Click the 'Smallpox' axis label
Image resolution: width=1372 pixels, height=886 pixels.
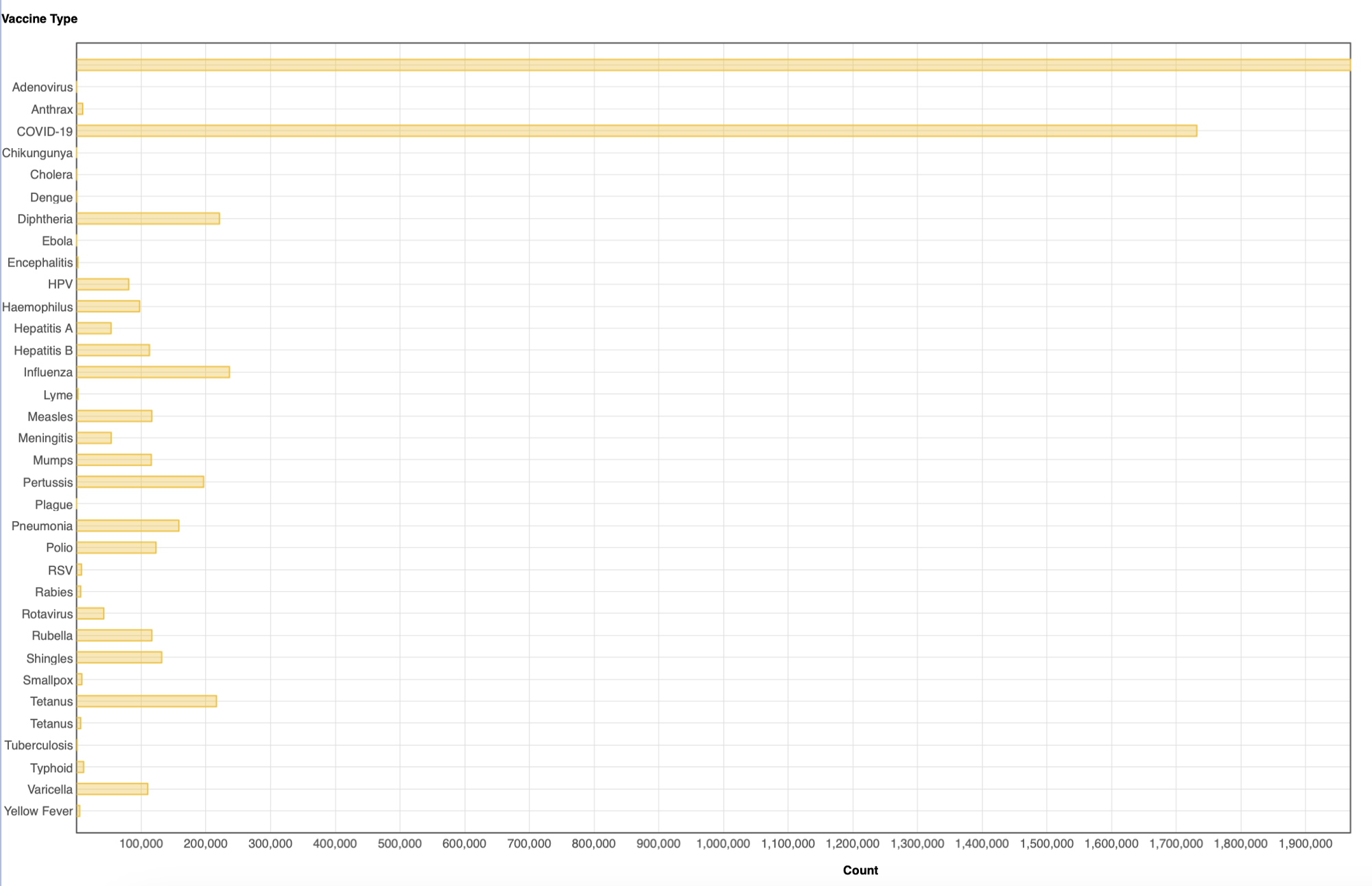pyautogui.click(x=48, y=680)
